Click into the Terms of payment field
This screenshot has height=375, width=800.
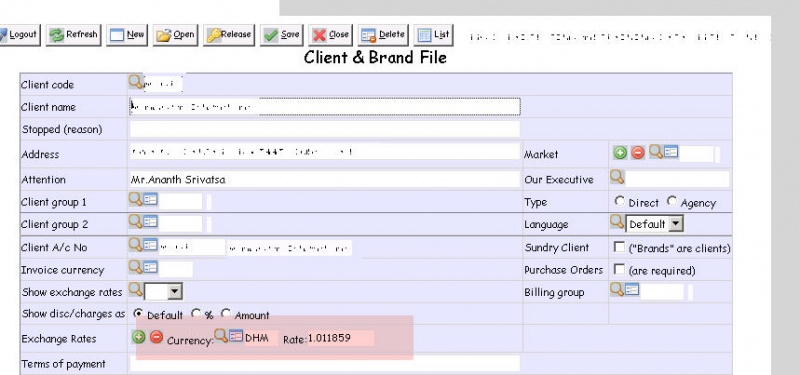tap(325, 363)
